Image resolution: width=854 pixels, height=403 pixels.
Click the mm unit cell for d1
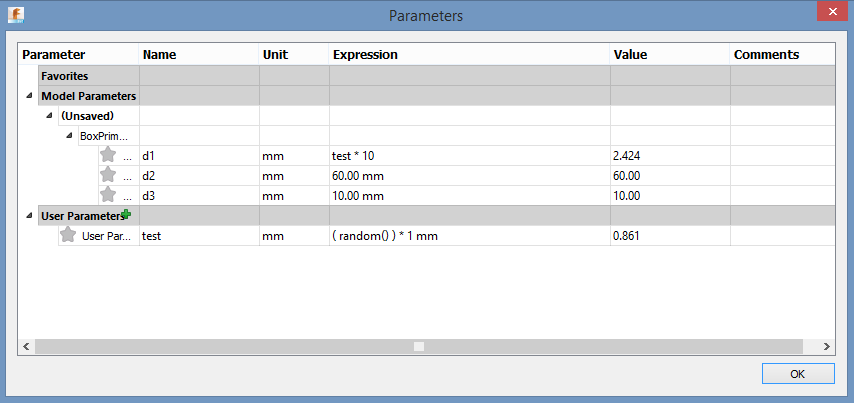point(294,156)
